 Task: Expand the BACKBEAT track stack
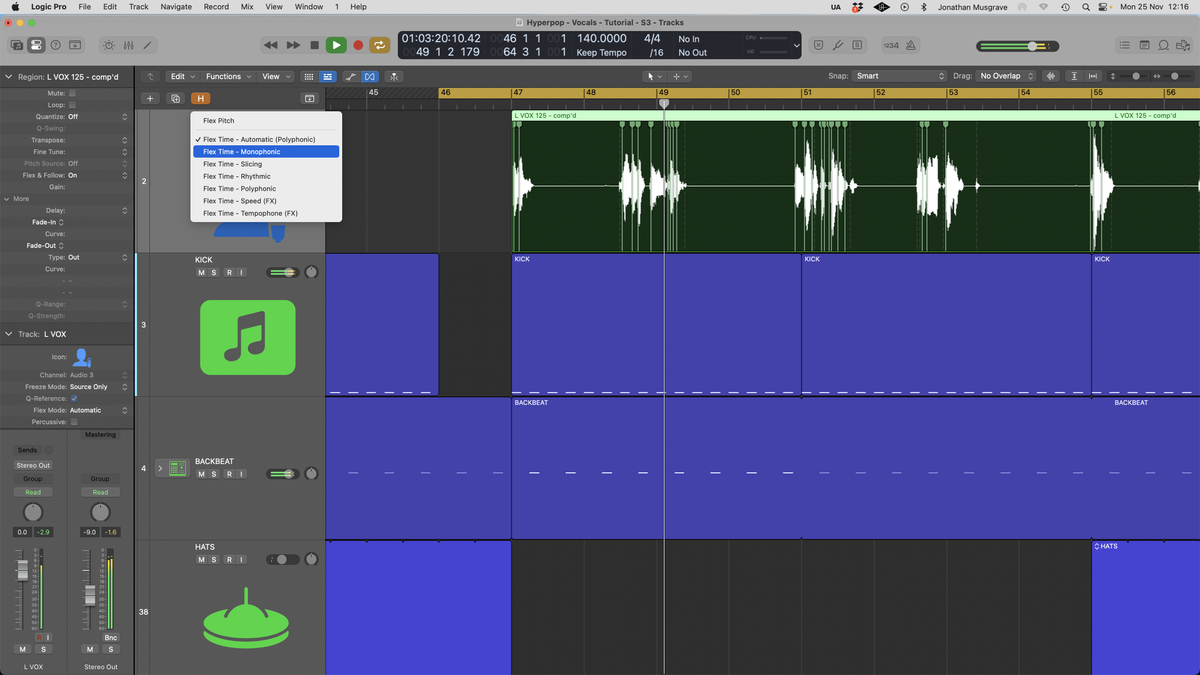(x=160, y=468)
